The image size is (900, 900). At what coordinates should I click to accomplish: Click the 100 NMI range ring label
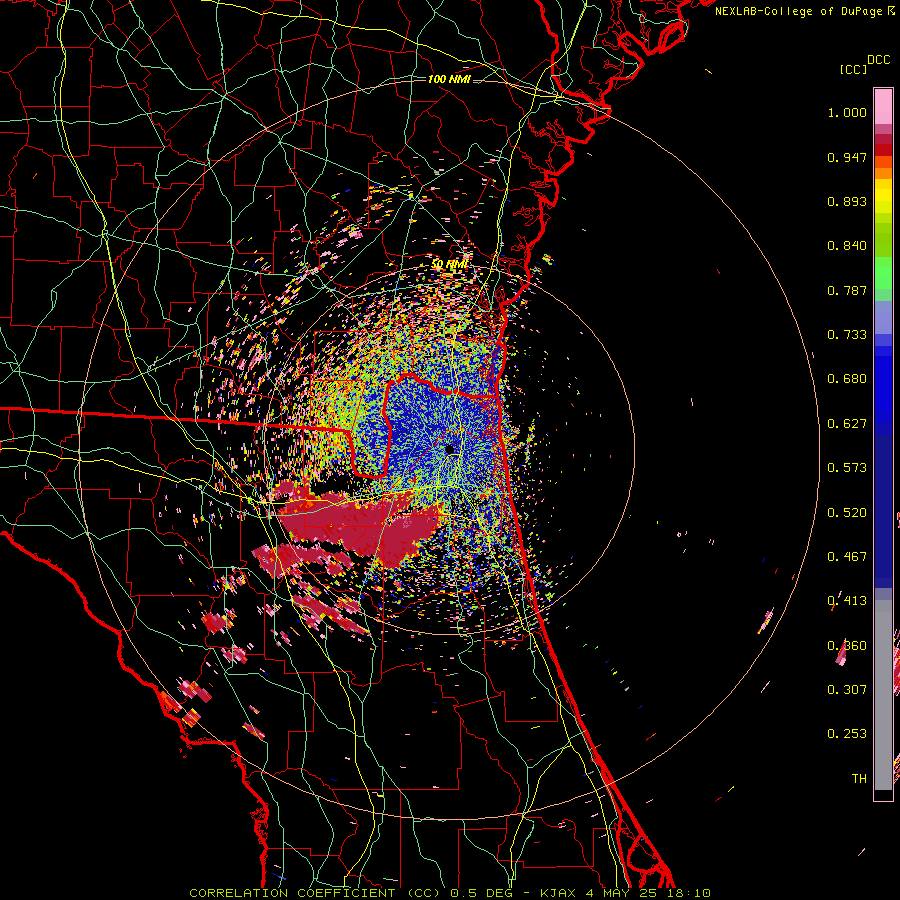coord(449,79)
